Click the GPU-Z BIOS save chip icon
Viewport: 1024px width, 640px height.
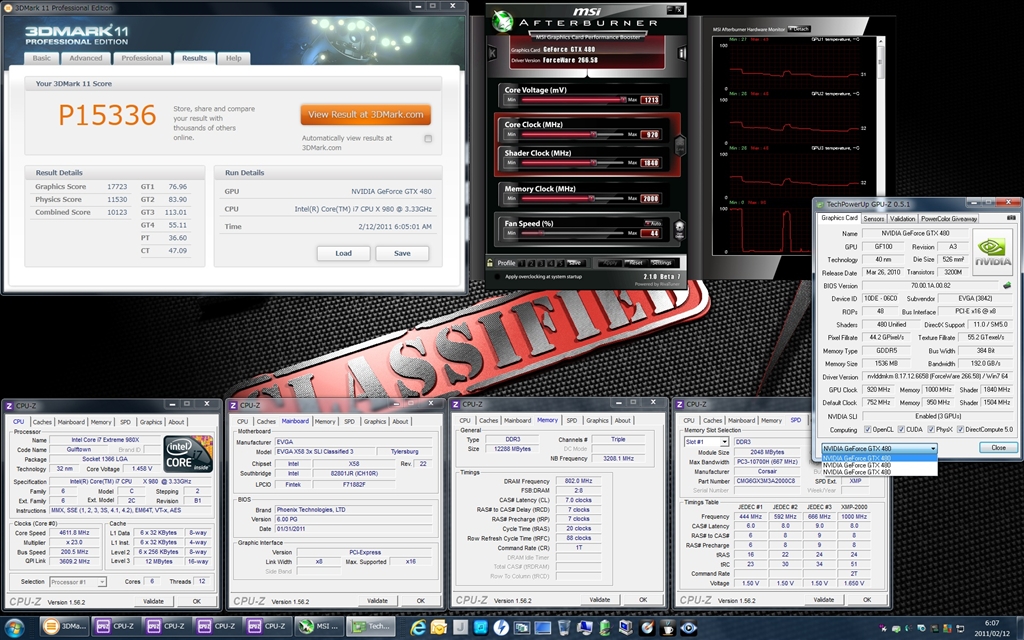click(x=1005, y=284)
